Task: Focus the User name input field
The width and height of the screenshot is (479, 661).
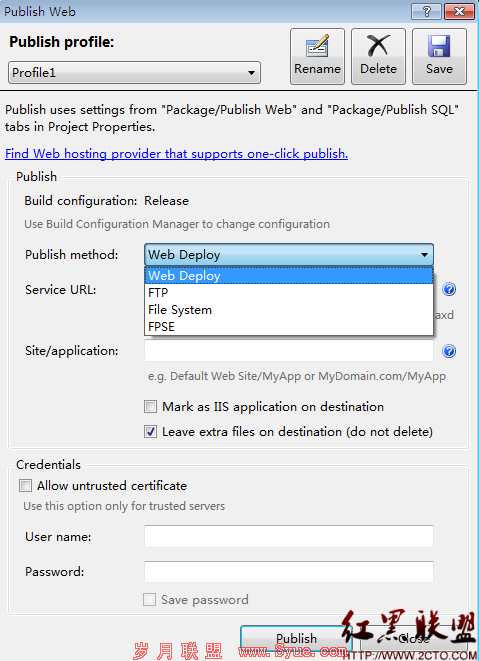Action: [289, 536]
